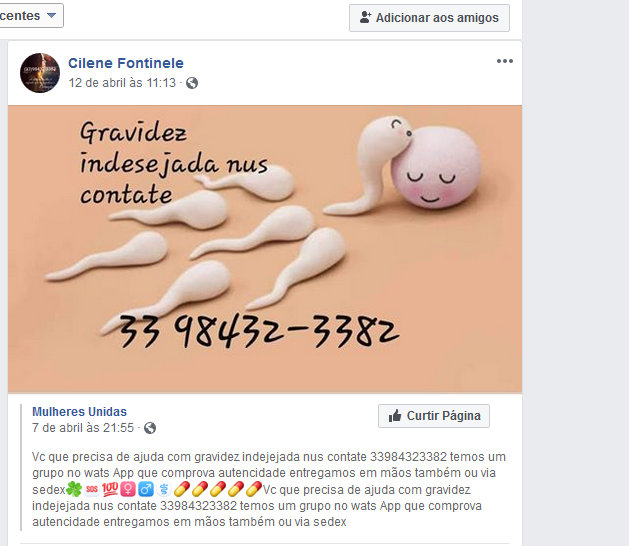Click the add-friend person icon
The height and width of the screenshot is (546, 629).
coord(365,17)
